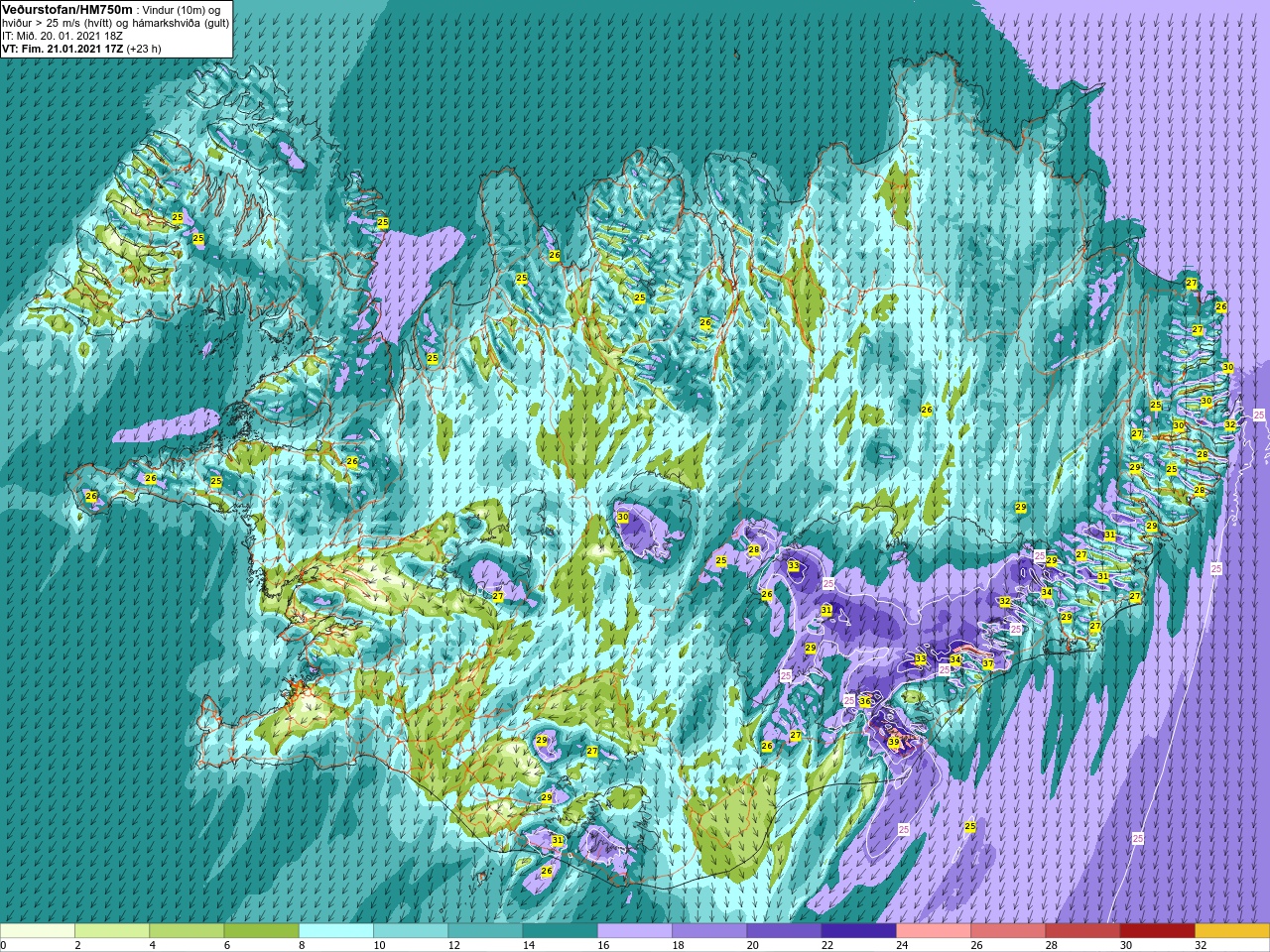1270x952 pixels.
Task: Click the yellow 39 gust label
Action: pos(894,742)
